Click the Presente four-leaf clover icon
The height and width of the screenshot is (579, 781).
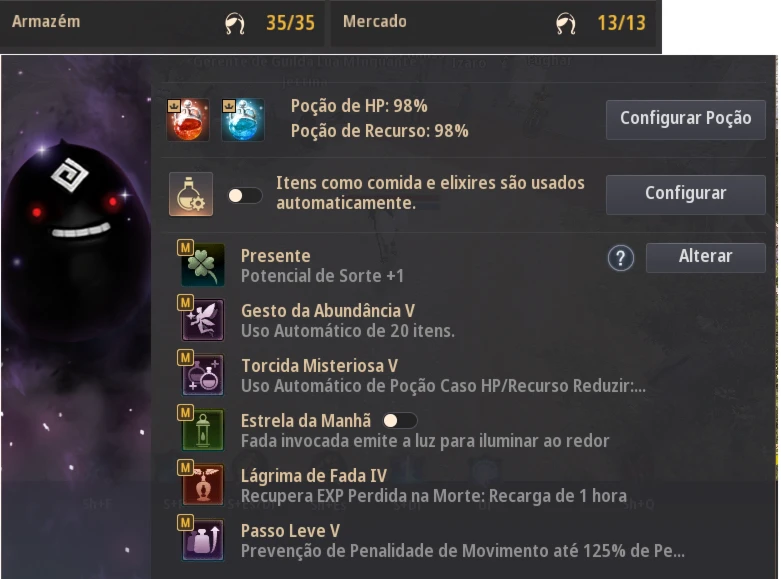pos(203,265)
